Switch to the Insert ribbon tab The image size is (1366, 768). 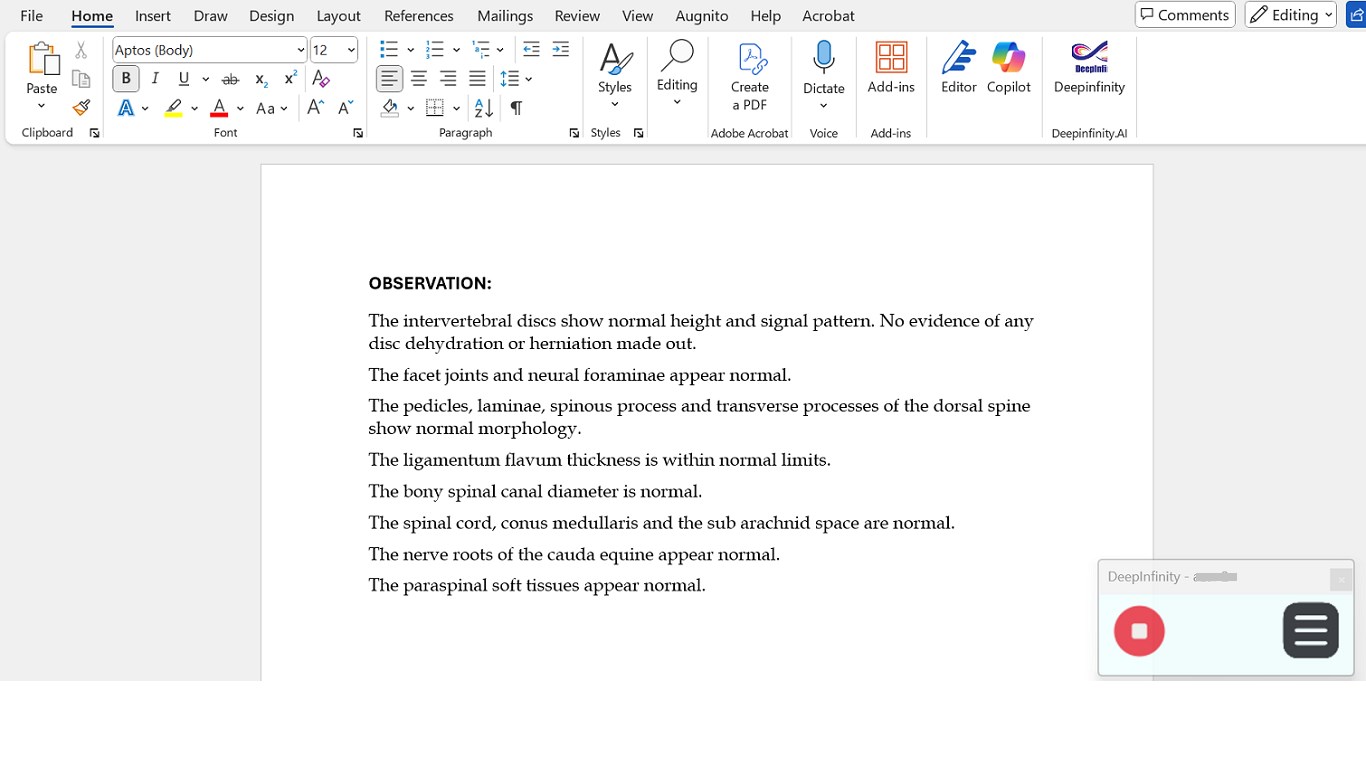point(152,15)
